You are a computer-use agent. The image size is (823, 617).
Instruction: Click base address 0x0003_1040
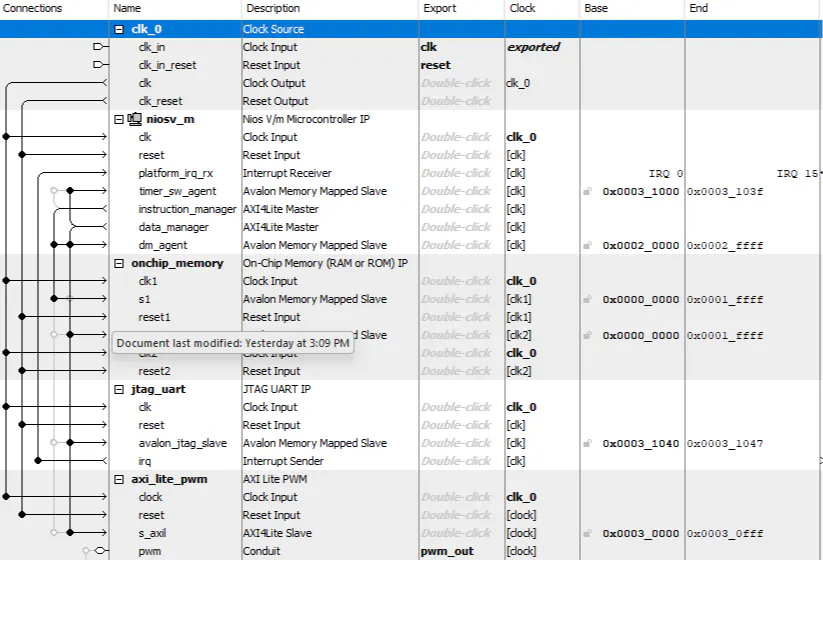tap(640, 443)
